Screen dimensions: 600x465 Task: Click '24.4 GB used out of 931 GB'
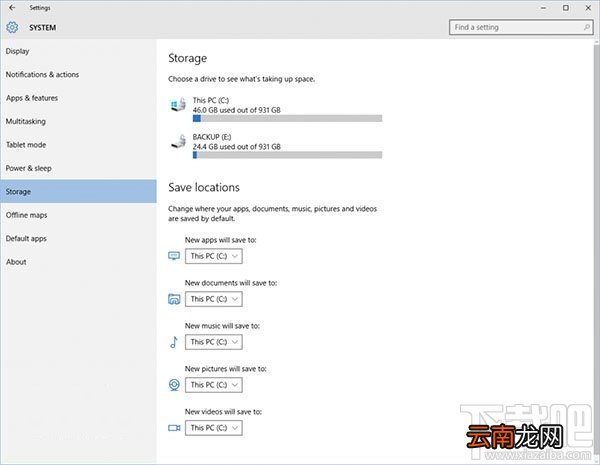[x=236, y=147]
